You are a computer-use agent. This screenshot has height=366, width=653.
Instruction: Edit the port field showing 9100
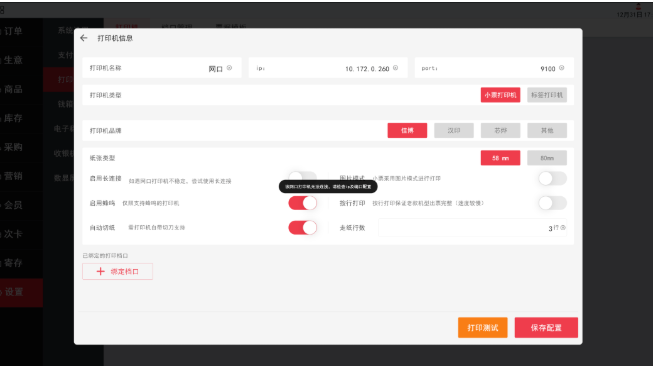point(494,68)
